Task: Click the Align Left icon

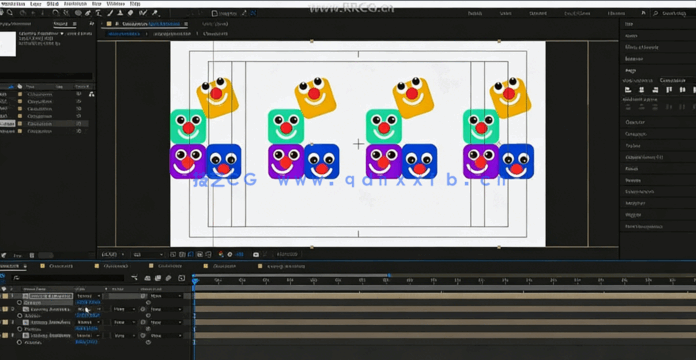Action: click(628, 90)
